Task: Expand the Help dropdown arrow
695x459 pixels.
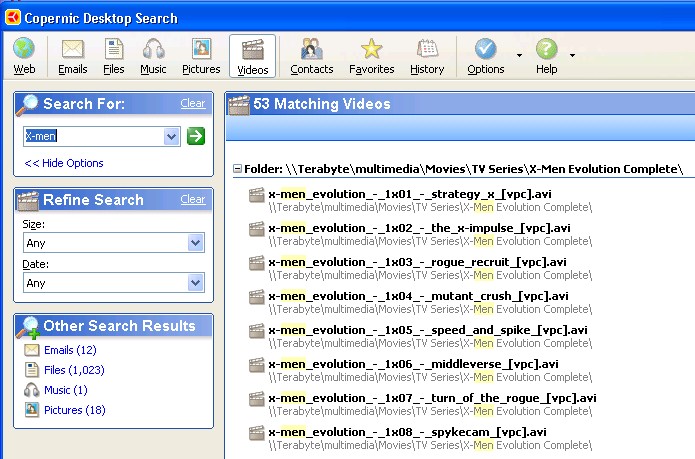Action: [572, 55]
